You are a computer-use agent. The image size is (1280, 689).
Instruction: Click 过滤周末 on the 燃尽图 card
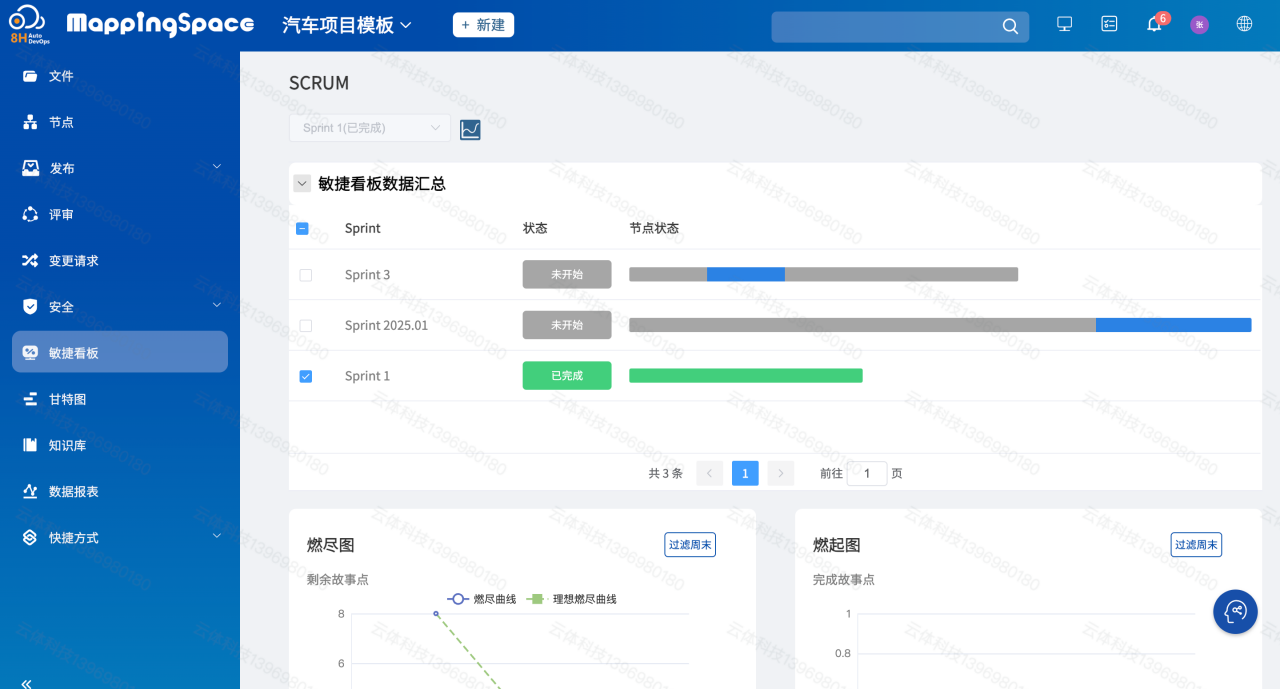690,545
